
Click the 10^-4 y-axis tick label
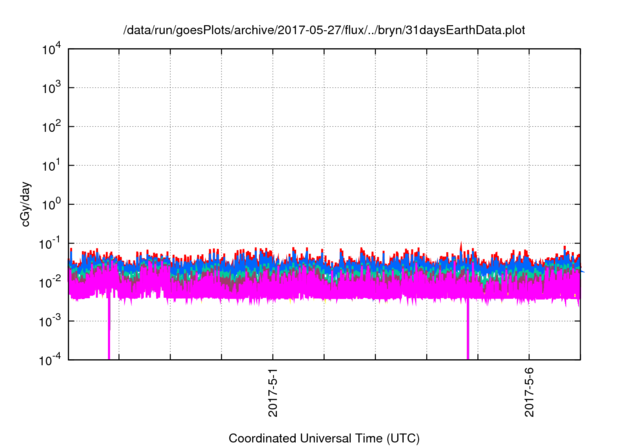[x=51, y=360]
